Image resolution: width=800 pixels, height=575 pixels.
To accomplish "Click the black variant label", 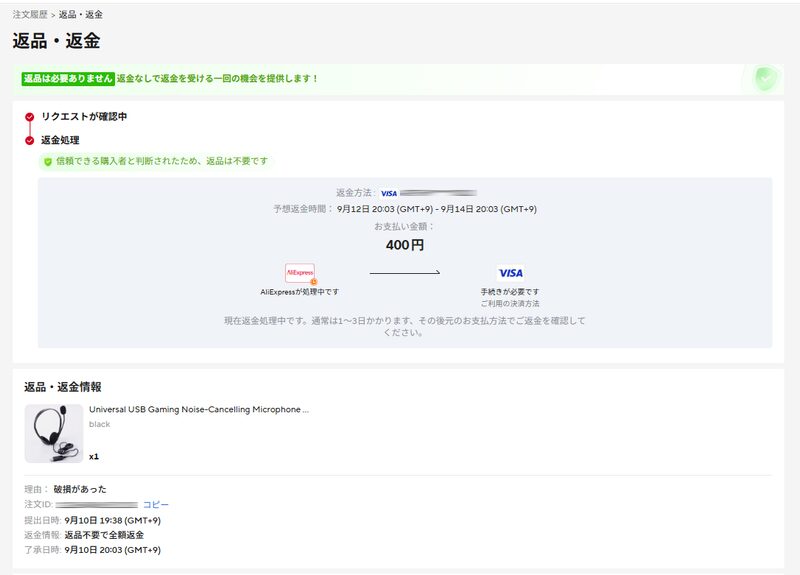I will [x=99, y=424].
